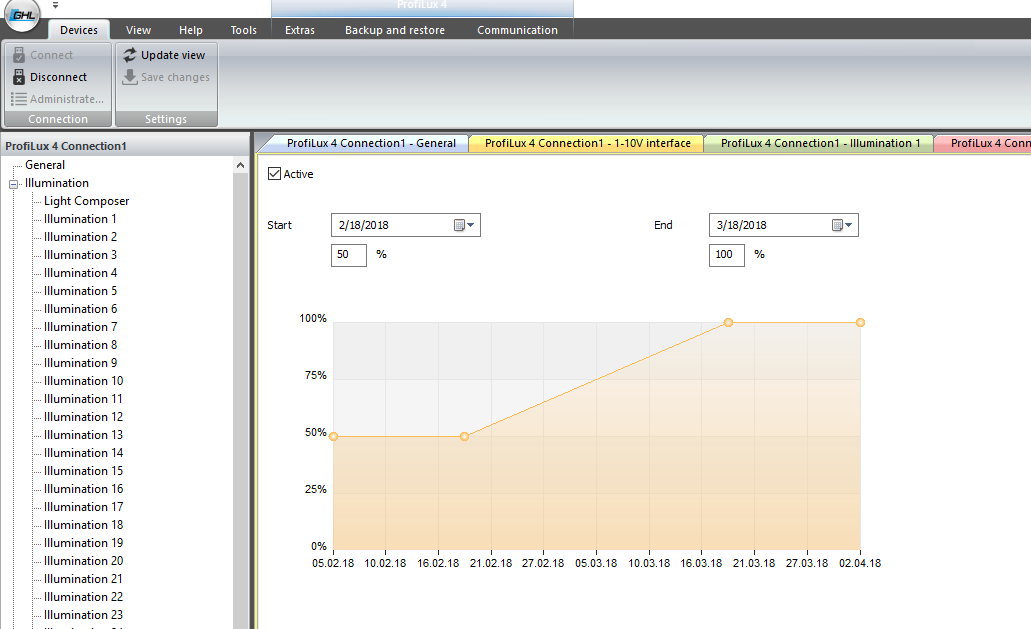Viewport: 1031px width, 629px height.
Task: Select Illumination 9 in the tree
Action: pyautogui.click(x=80, y=363)
